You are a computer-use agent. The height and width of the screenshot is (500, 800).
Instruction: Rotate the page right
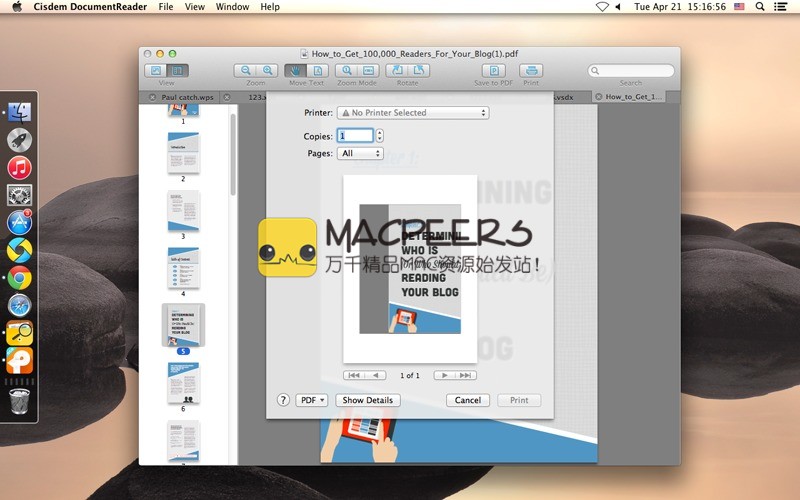[419, 71]
